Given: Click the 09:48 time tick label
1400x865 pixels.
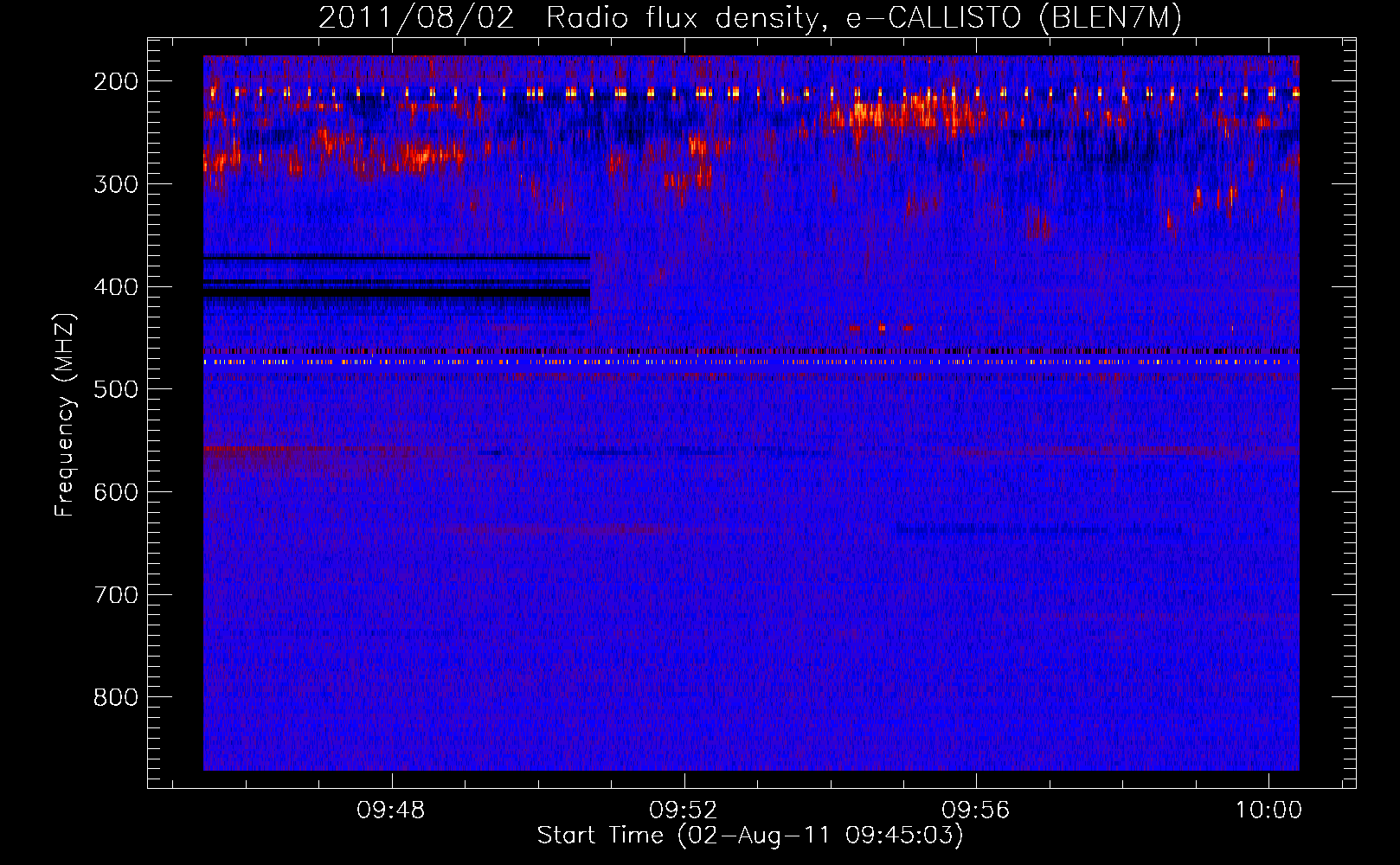Looking at the screenshot, I should click(392, 811).
